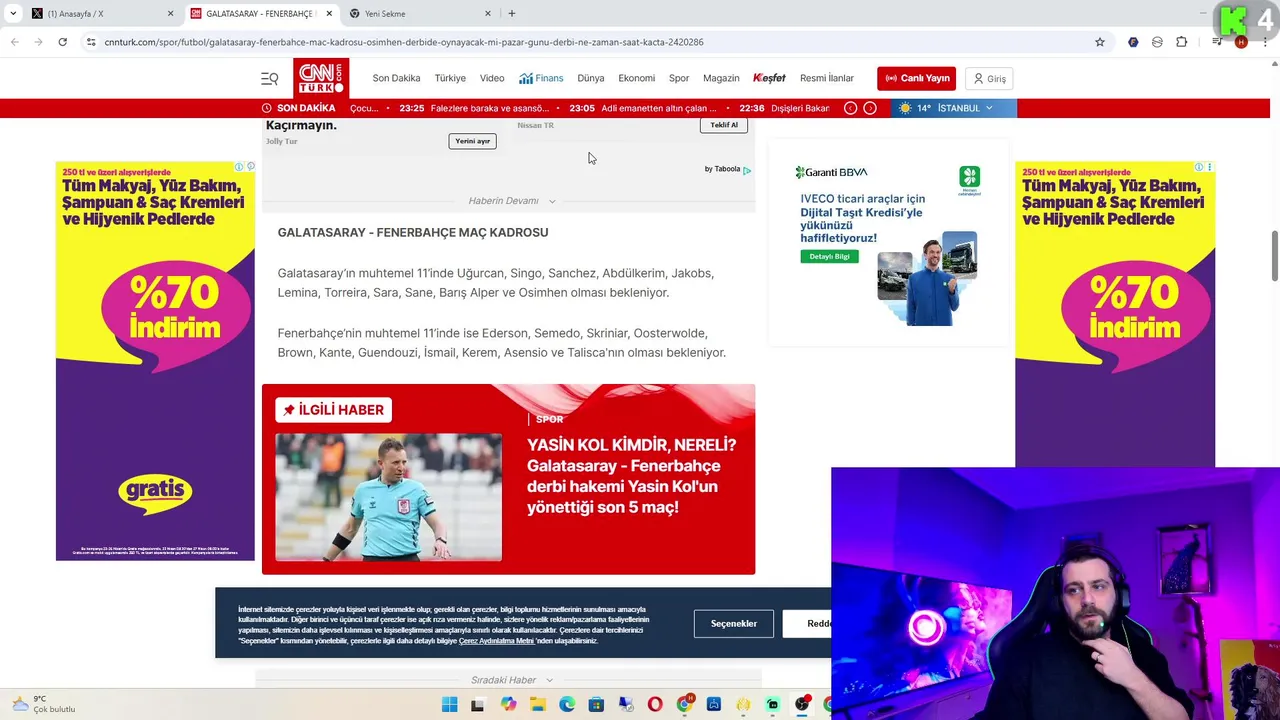This screenshot has width=1280, height=720.
Task: Open the Magazin menu item
Action: click(x=721, y=78)
